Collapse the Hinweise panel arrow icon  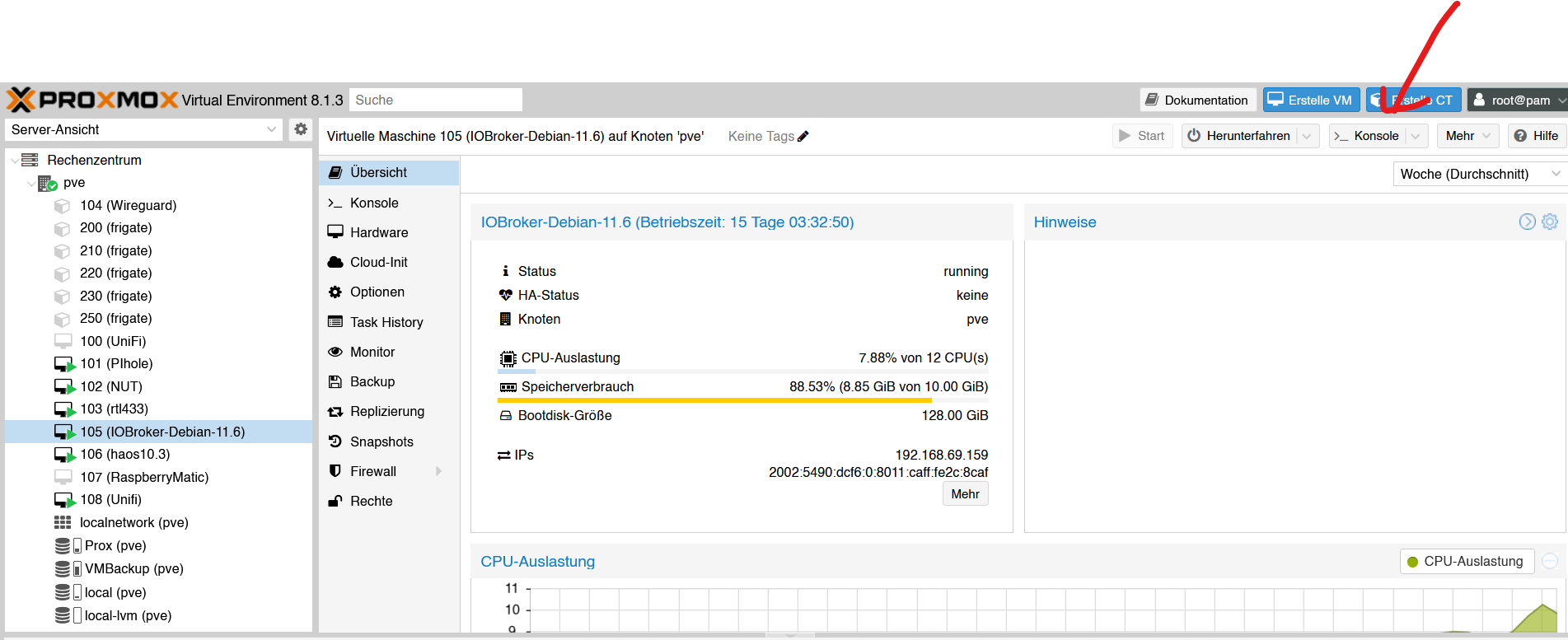point(1527,222)
